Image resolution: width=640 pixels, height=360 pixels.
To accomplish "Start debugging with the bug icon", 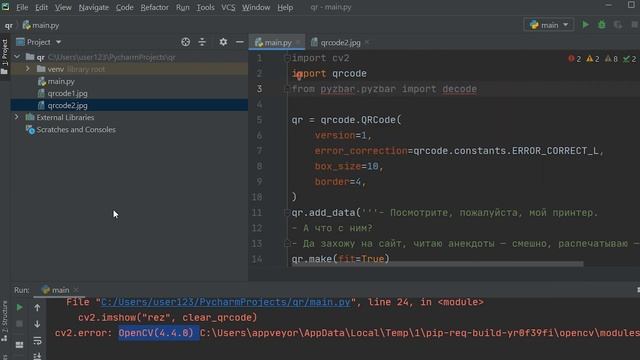I will coord(602,25).
